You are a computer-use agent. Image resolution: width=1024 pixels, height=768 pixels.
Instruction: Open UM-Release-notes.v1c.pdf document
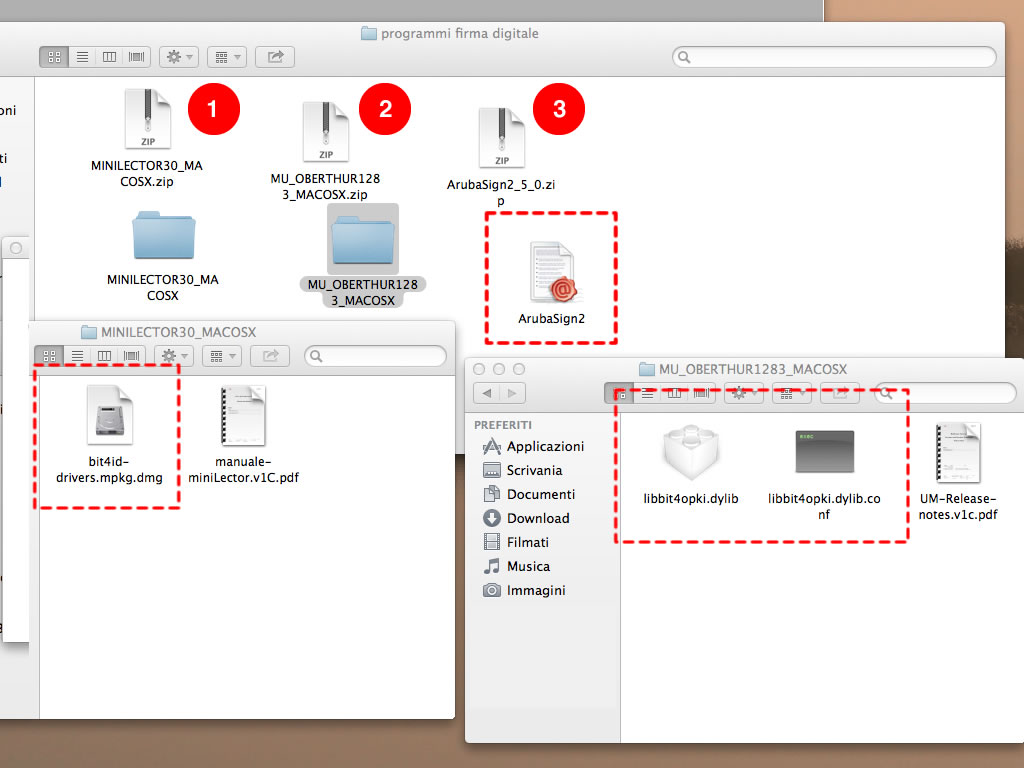click(958, 452)
